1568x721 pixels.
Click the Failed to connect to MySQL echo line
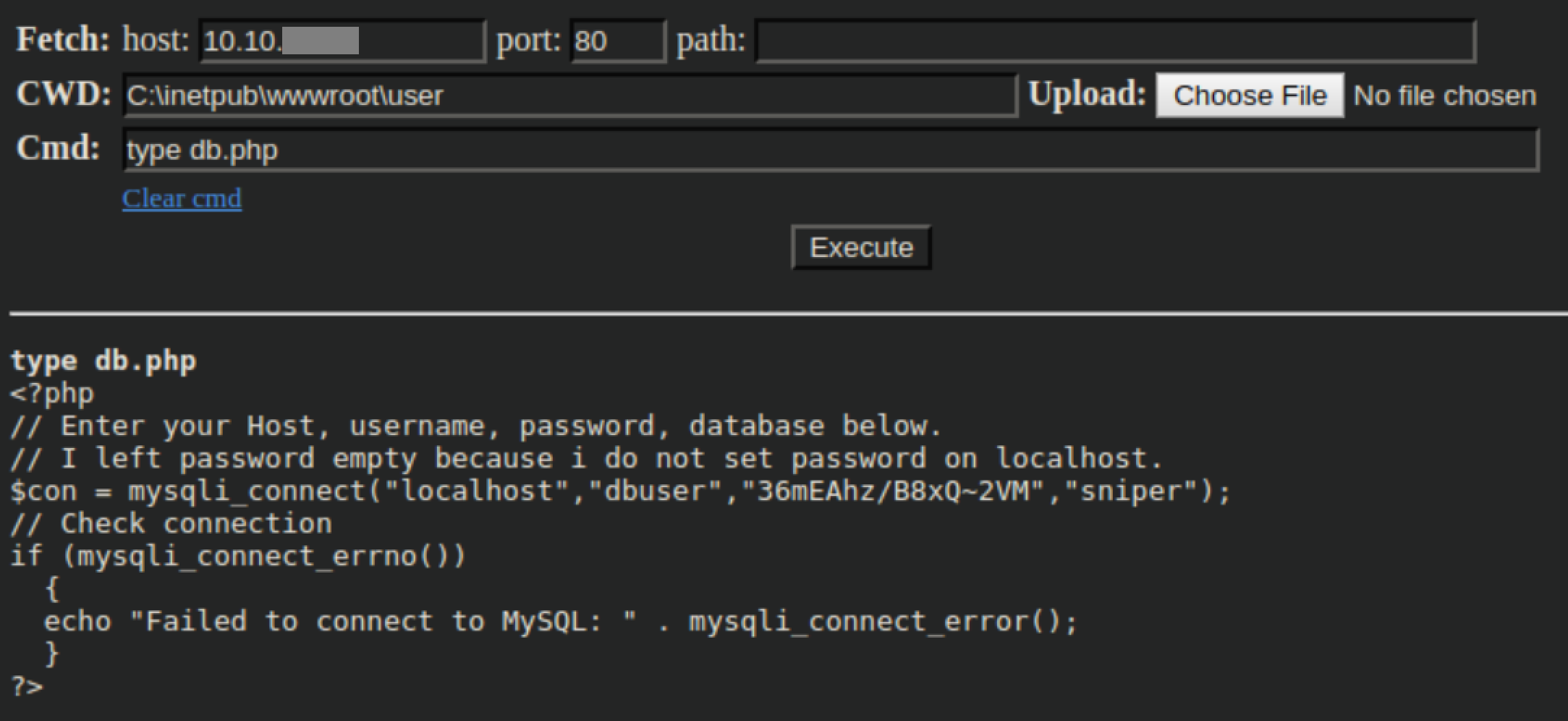tap(560, 621)
